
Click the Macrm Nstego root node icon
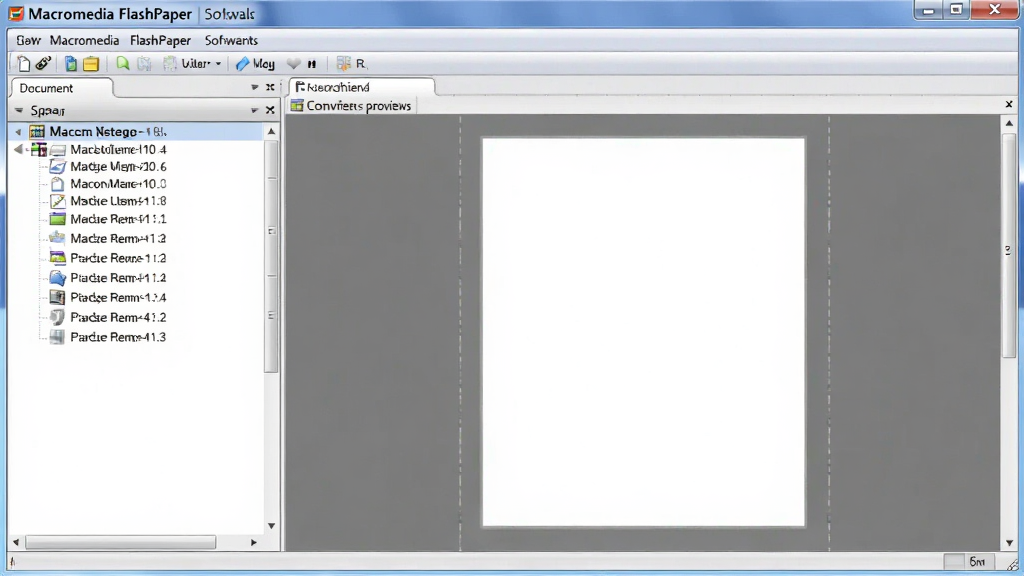coord(37,132)
